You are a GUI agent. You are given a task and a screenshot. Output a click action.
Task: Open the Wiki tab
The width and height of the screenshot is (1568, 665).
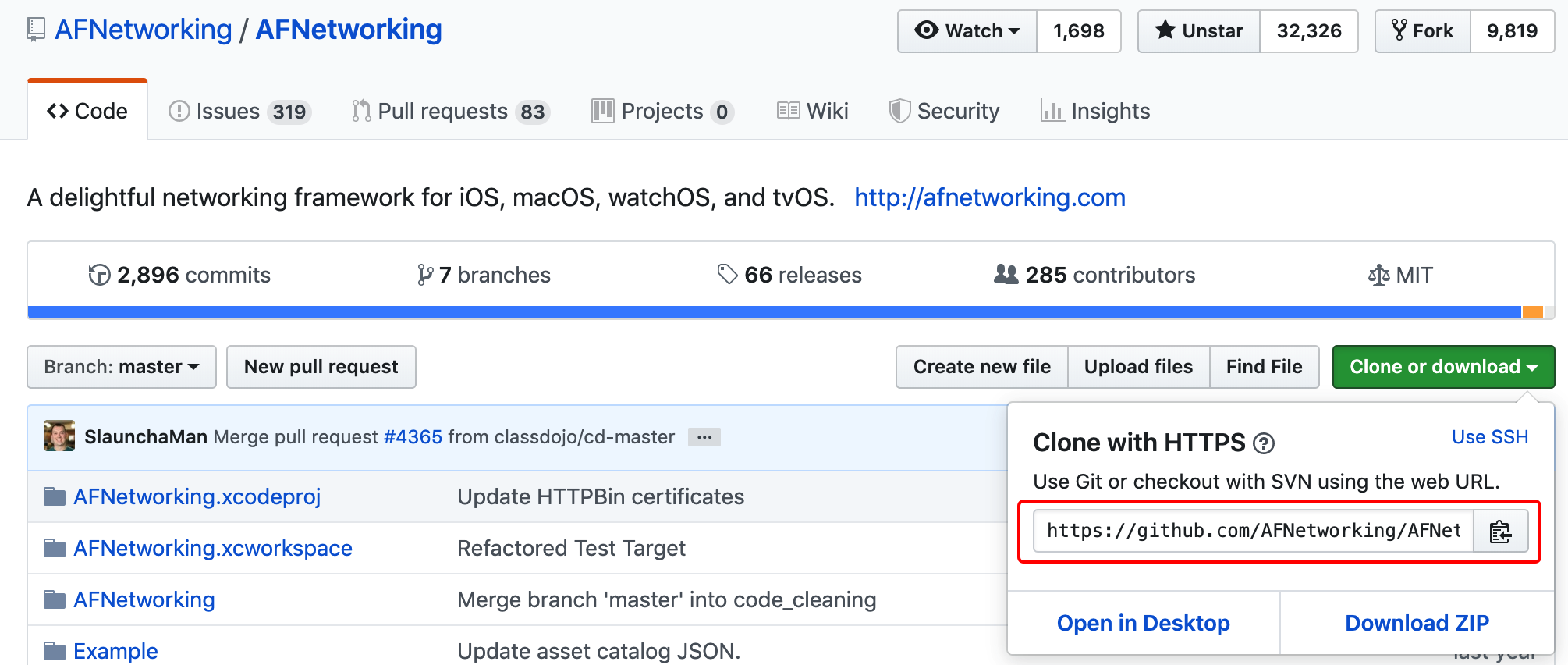pos(813,112)
